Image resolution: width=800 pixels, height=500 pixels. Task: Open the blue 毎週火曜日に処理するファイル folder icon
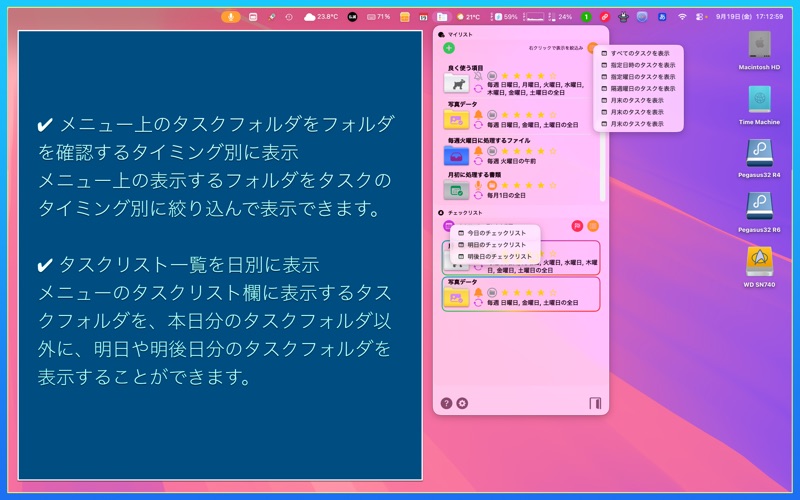[457, 156]
